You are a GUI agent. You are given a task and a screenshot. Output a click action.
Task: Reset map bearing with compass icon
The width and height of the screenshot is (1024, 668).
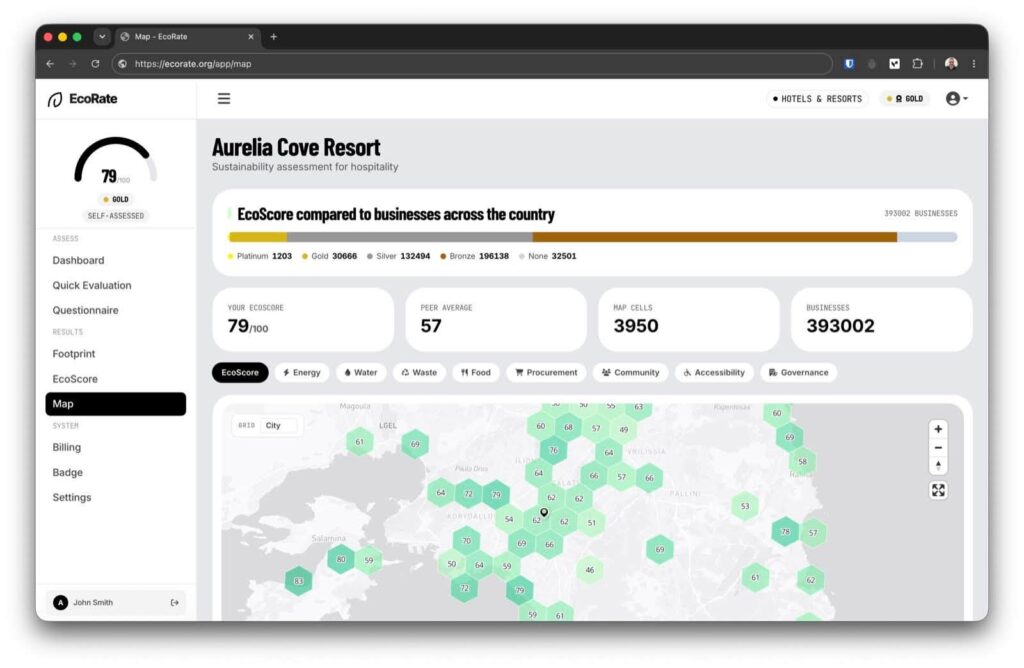click(x=938, y=466)
